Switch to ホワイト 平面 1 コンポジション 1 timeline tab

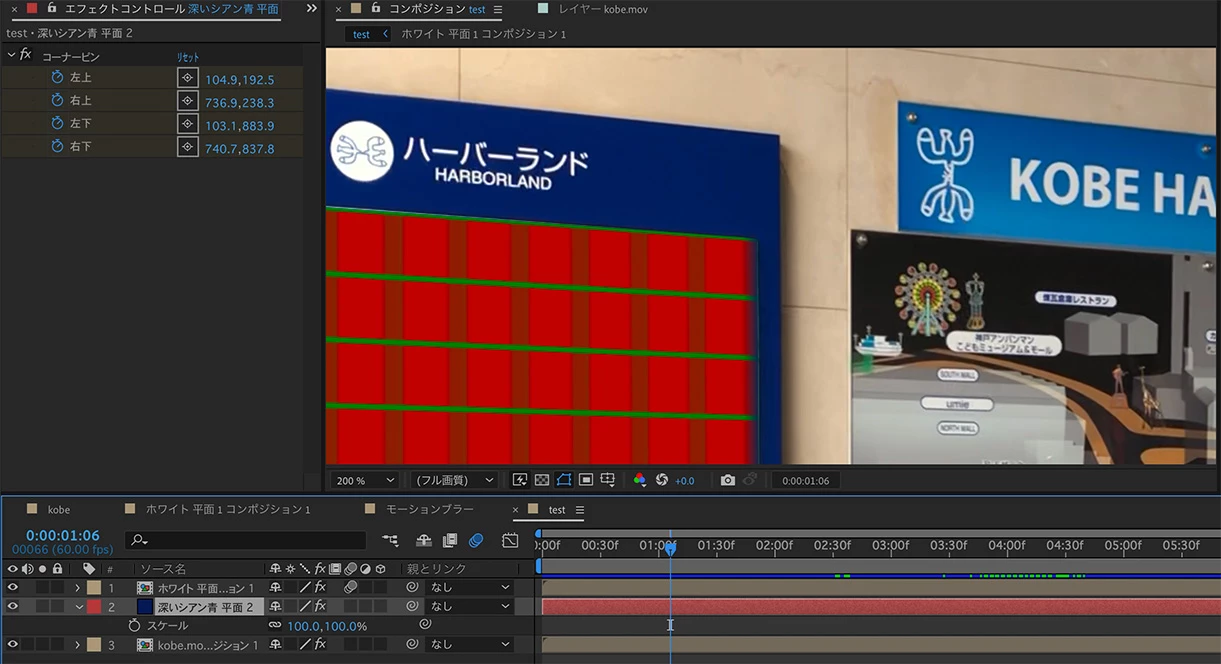(x=228, y=510)
